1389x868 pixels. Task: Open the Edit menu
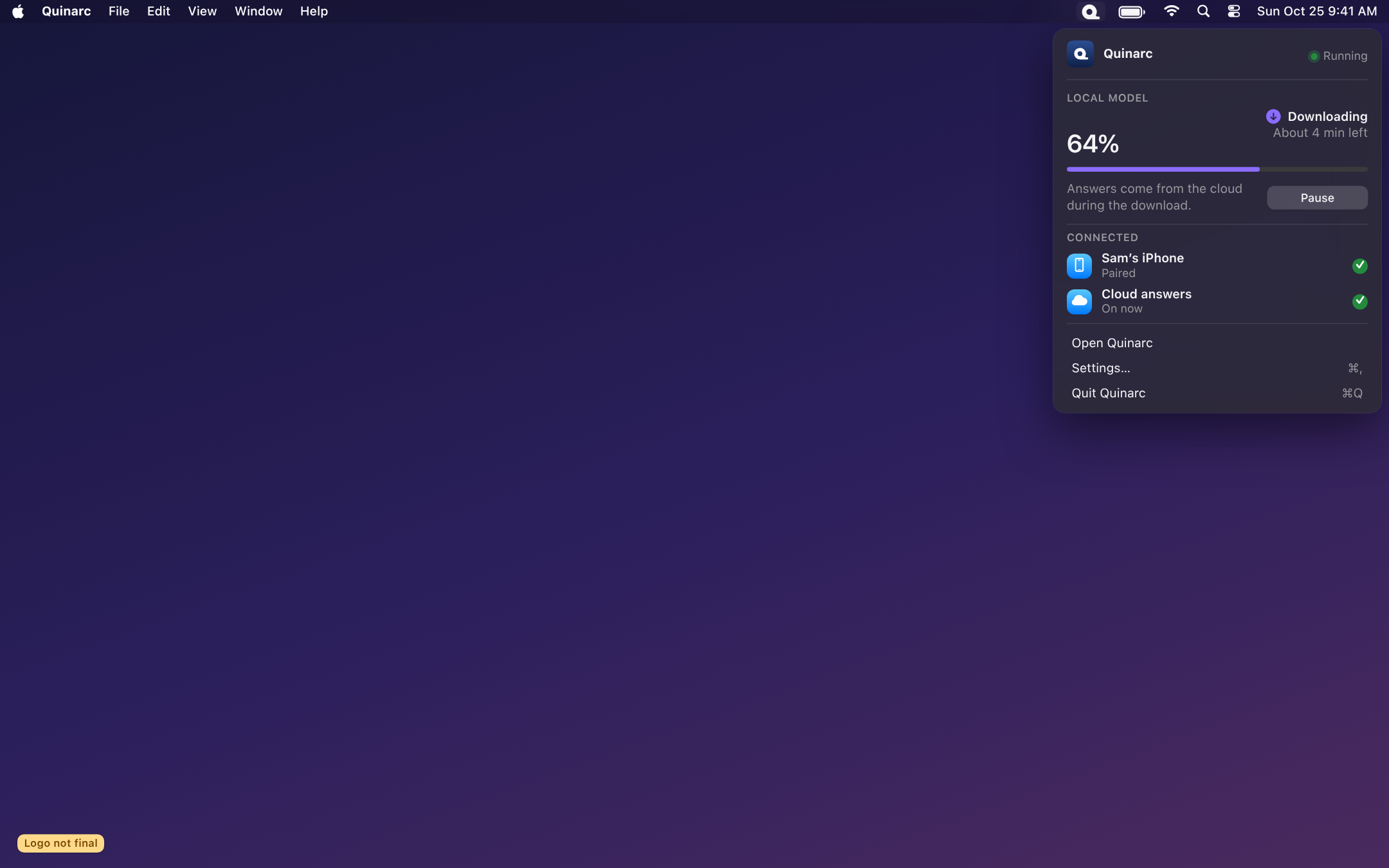click(x=158, y=11)
